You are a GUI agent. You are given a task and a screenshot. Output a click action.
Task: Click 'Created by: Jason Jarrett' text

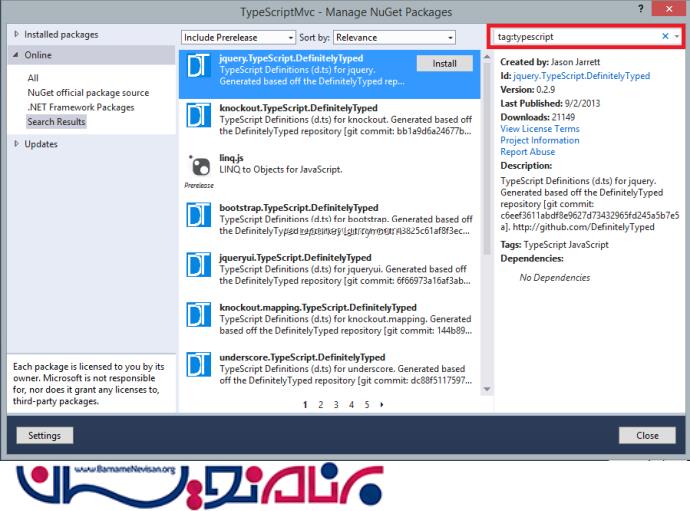point(550,62)
